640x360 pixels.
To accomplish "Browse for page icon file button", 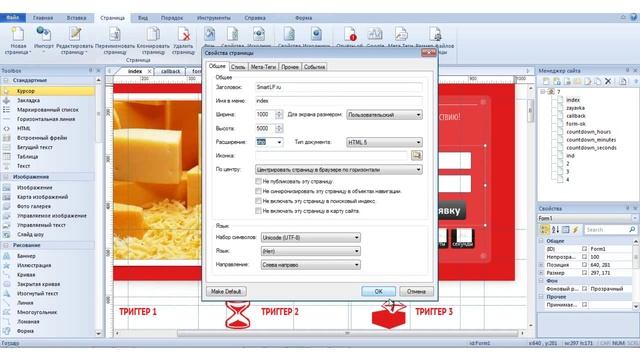I will 416,156.
